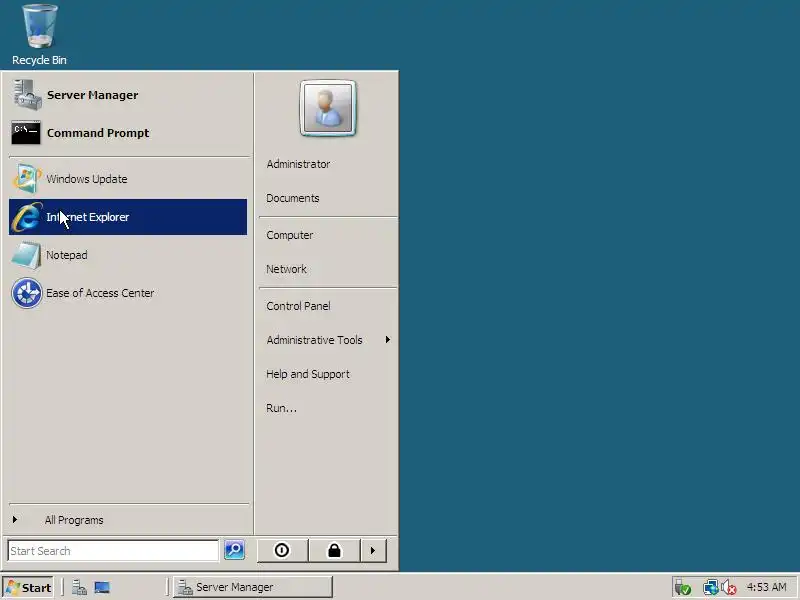
Task: Click the lock computer button
Action: click(x=335, y=551)
